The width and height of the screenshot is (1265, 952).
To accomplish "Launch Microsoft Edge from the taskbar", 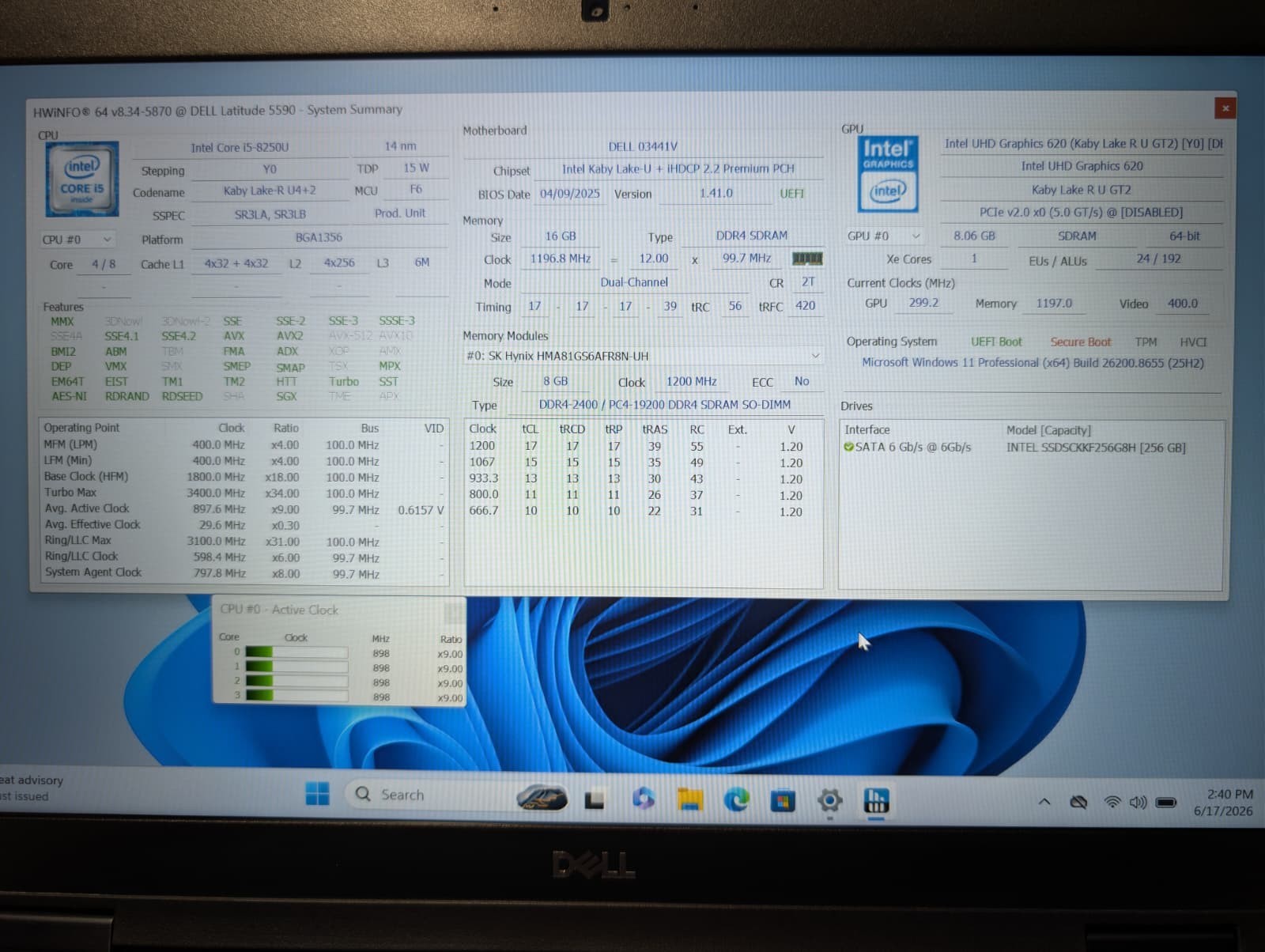I will click(x=737, y=800).
